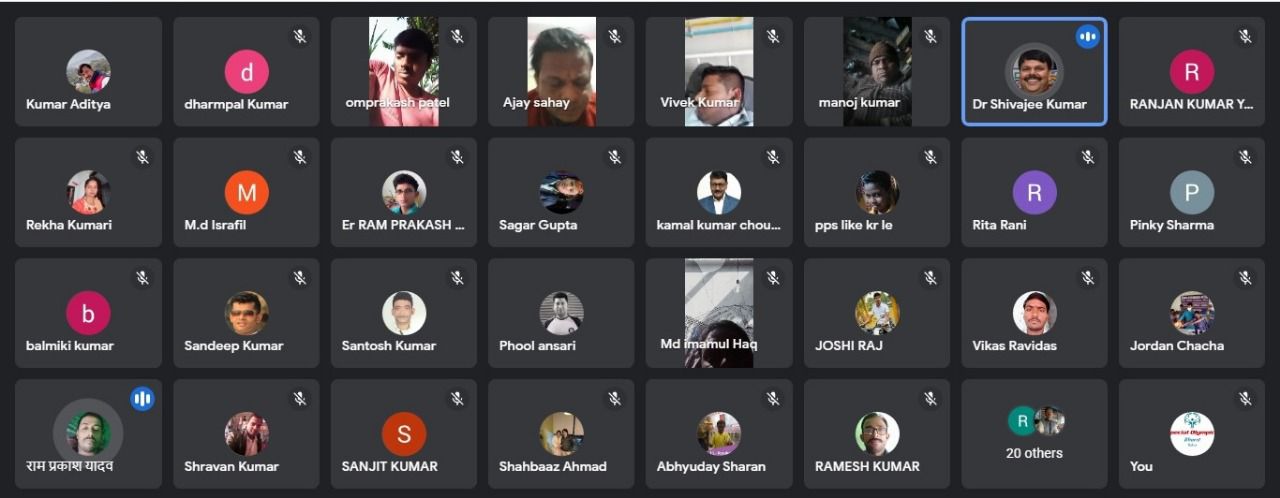Click the speaking indicator on Dr Shivajee Kumar's tile
Screen dimensions: 1280x498
tap(1087, 37)
